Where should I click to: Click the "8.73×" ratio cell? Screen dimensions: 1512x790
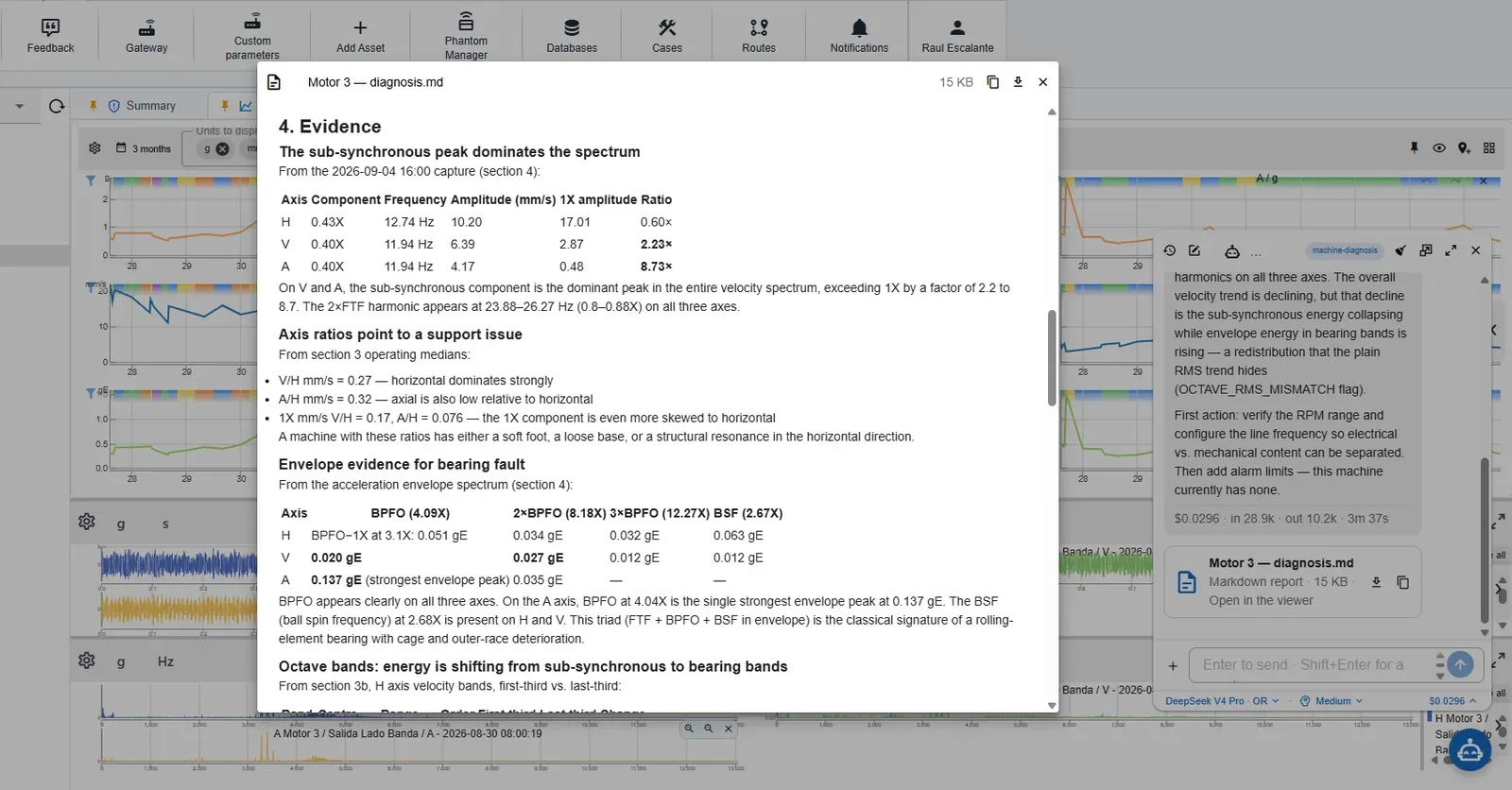(x=656, y=266)
